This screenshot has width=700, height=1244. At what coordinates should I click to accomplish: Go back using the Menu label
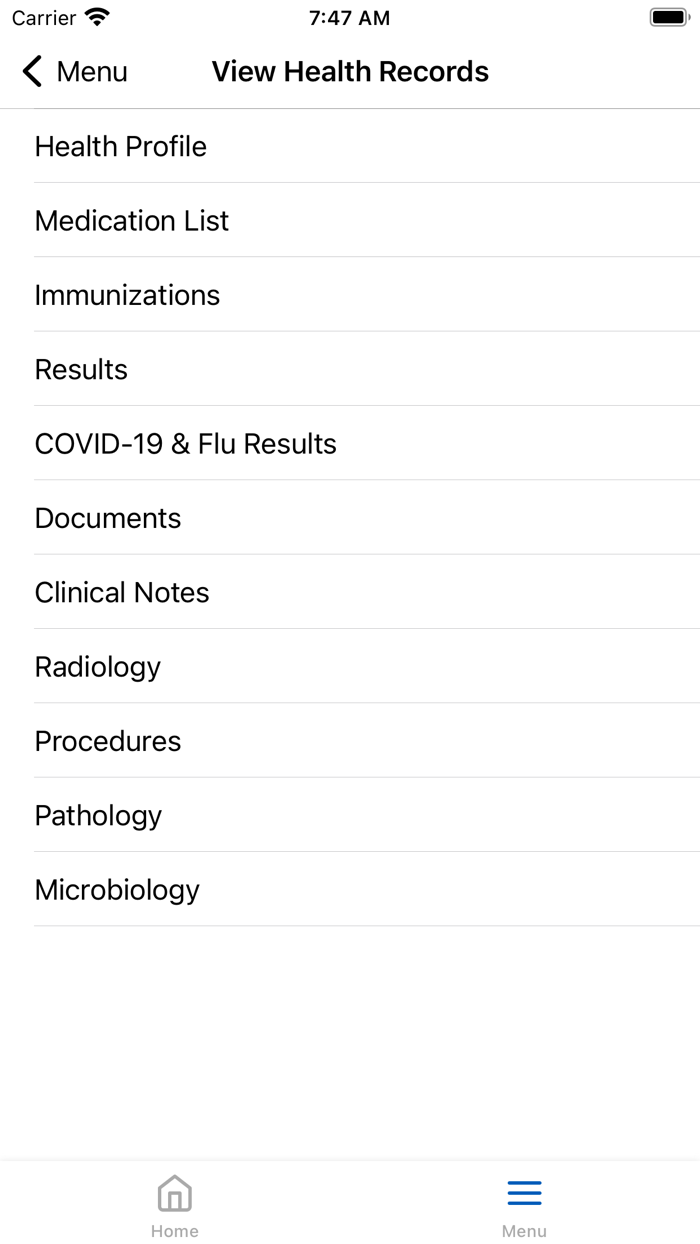[x=92, y=72]
